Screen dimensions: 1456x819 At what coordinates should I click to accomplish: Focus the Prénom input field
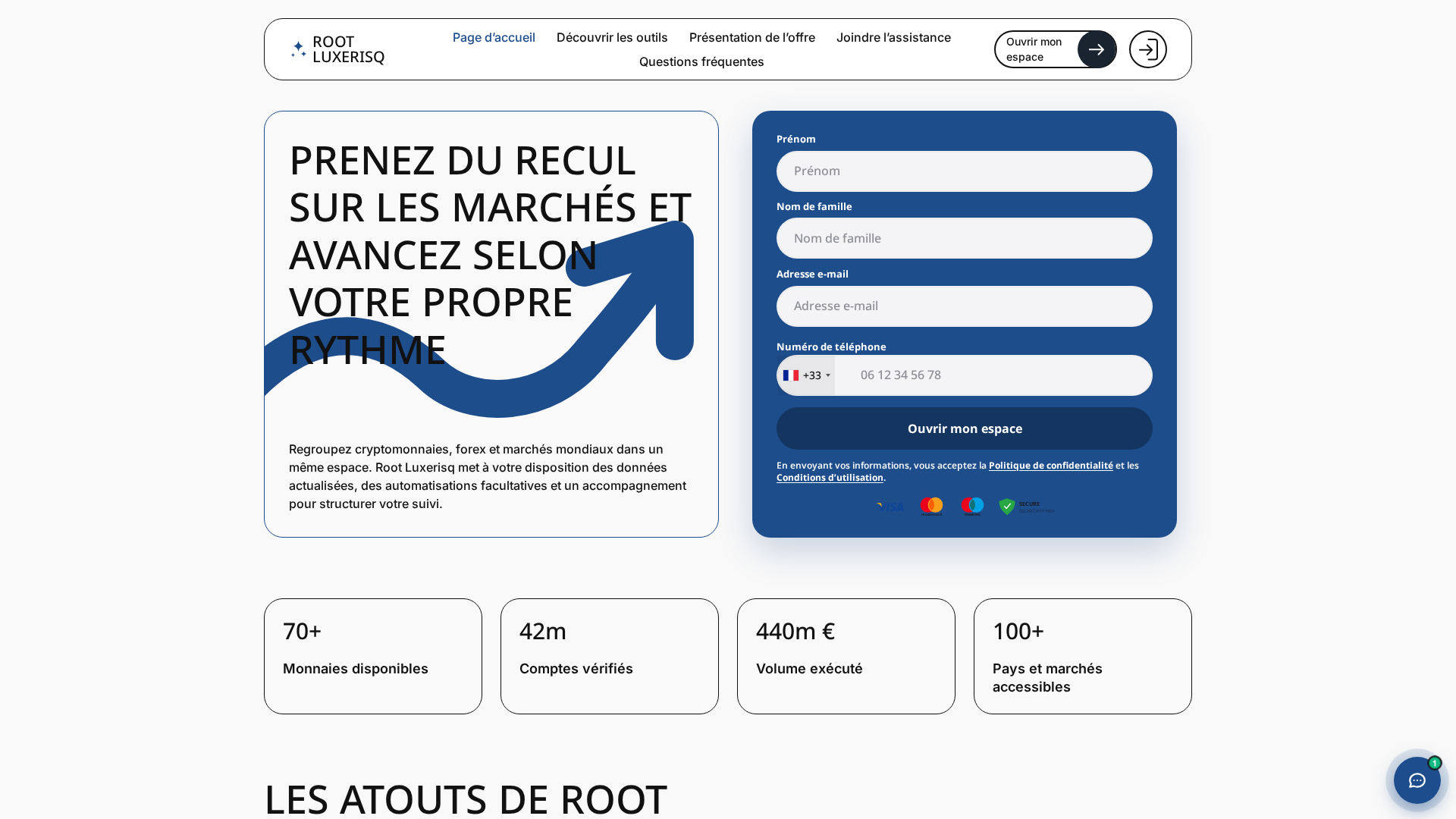(965, 171)
